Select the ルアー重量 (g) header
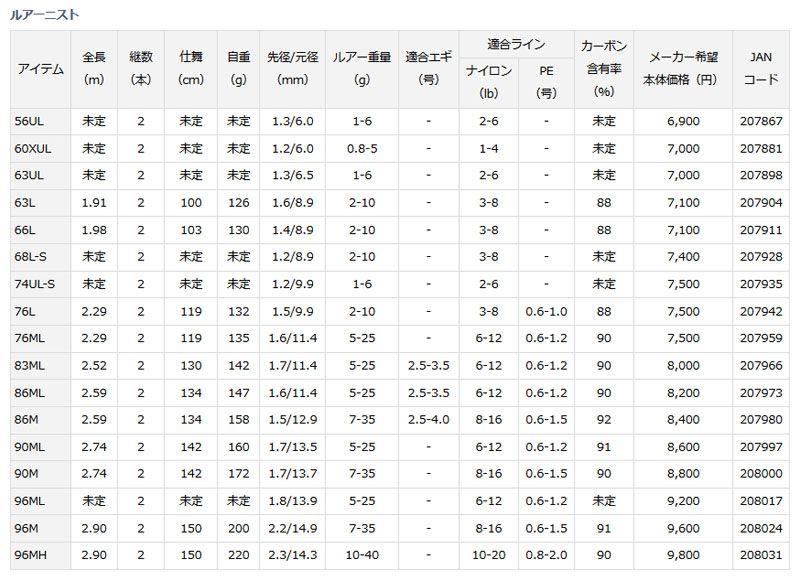800x580 pixels. (362, 69)
